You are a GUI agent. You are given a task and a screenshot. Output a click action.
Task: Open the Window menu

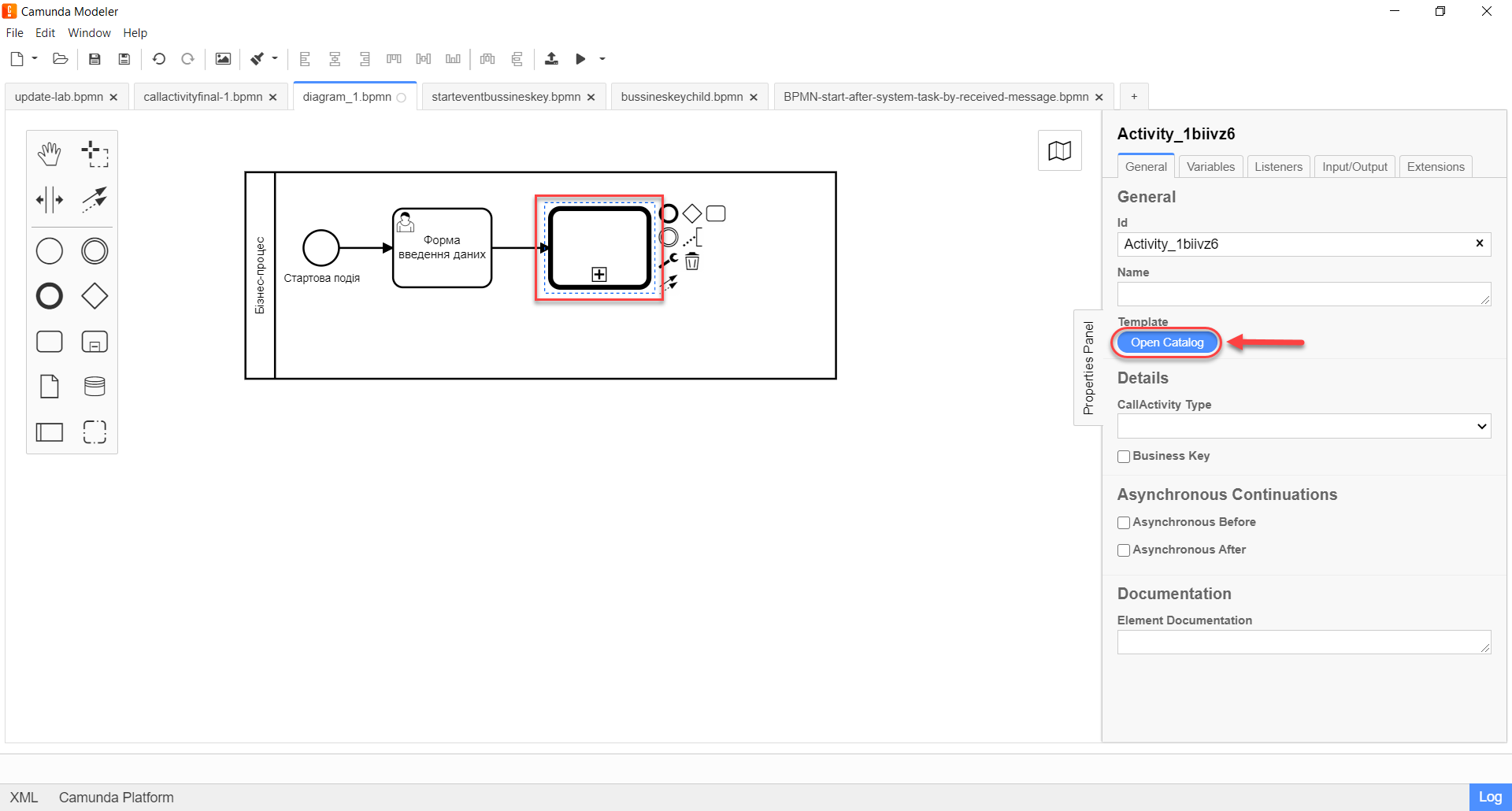[89, 33]
